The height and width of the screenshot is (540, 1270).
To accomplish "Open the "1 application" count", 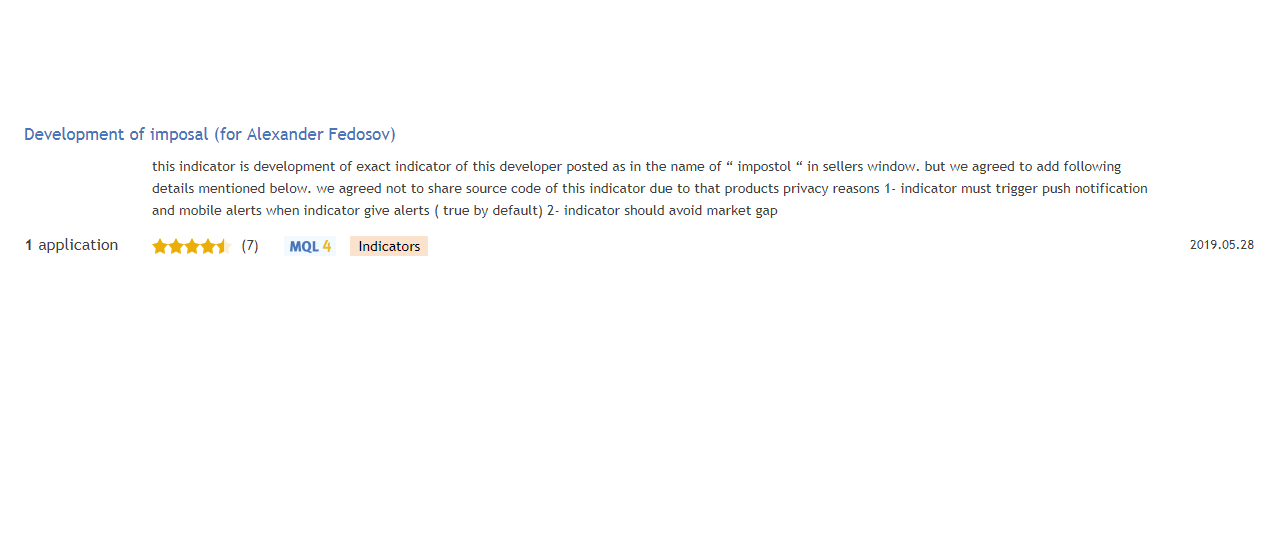I will click(x=72, y=245).
